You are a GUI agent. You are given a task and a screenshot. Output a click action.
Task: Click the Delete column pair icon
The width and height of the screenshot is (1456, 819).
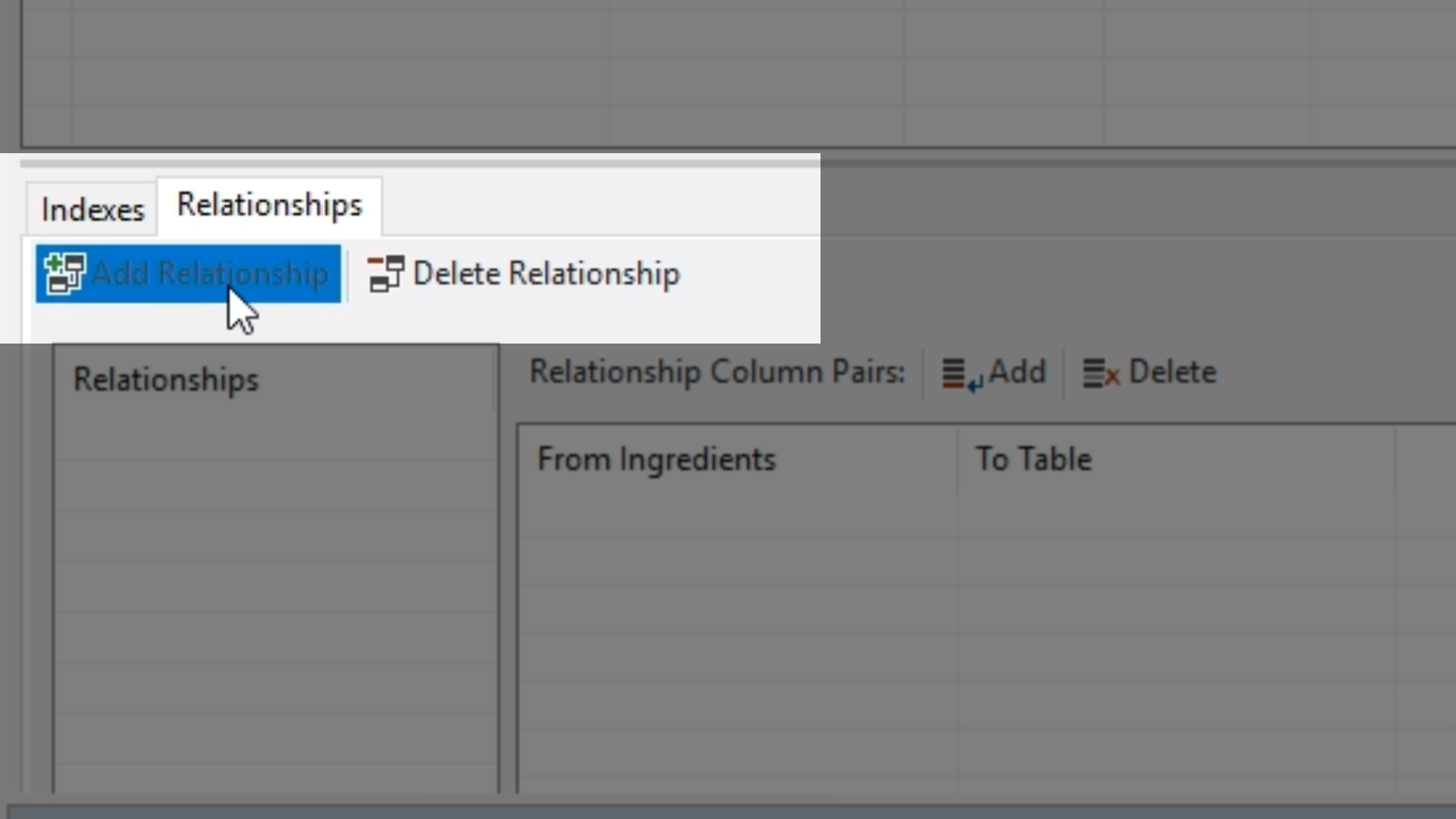pos(1100,374)
